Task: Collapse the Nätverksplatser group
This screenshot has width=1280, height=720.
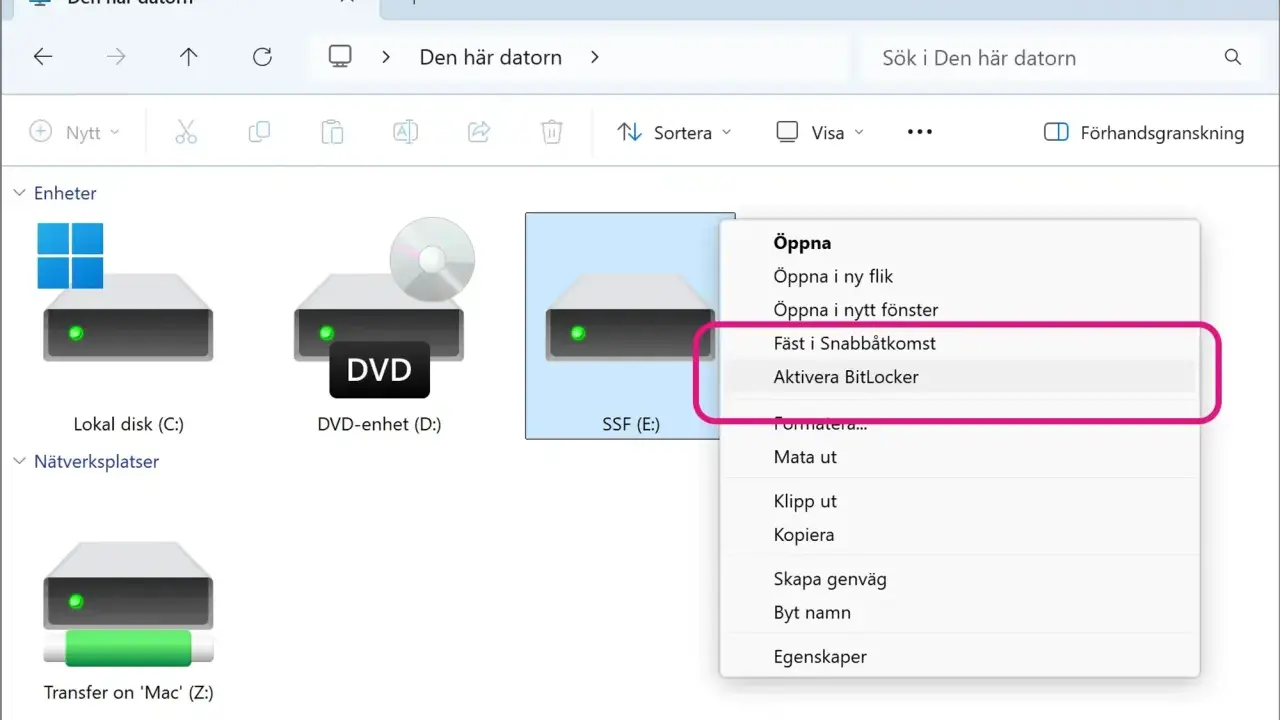Action: 19,461
